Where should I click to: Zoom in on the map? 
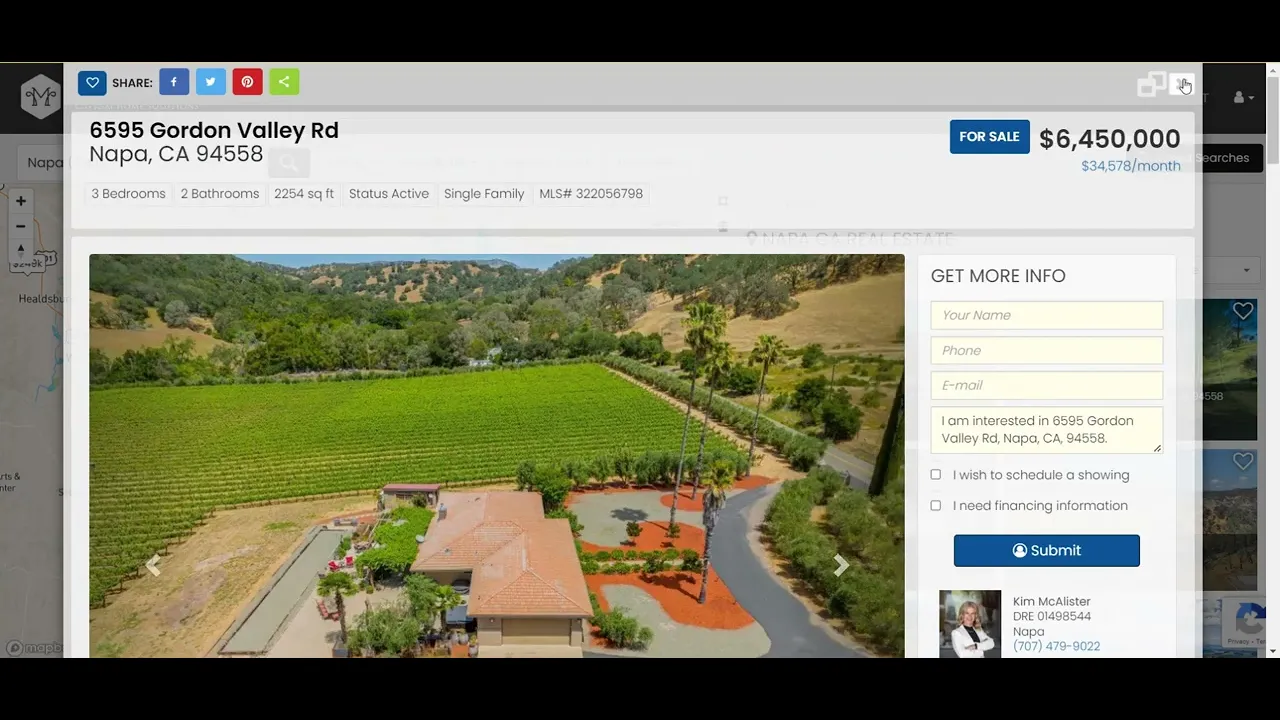20,201
